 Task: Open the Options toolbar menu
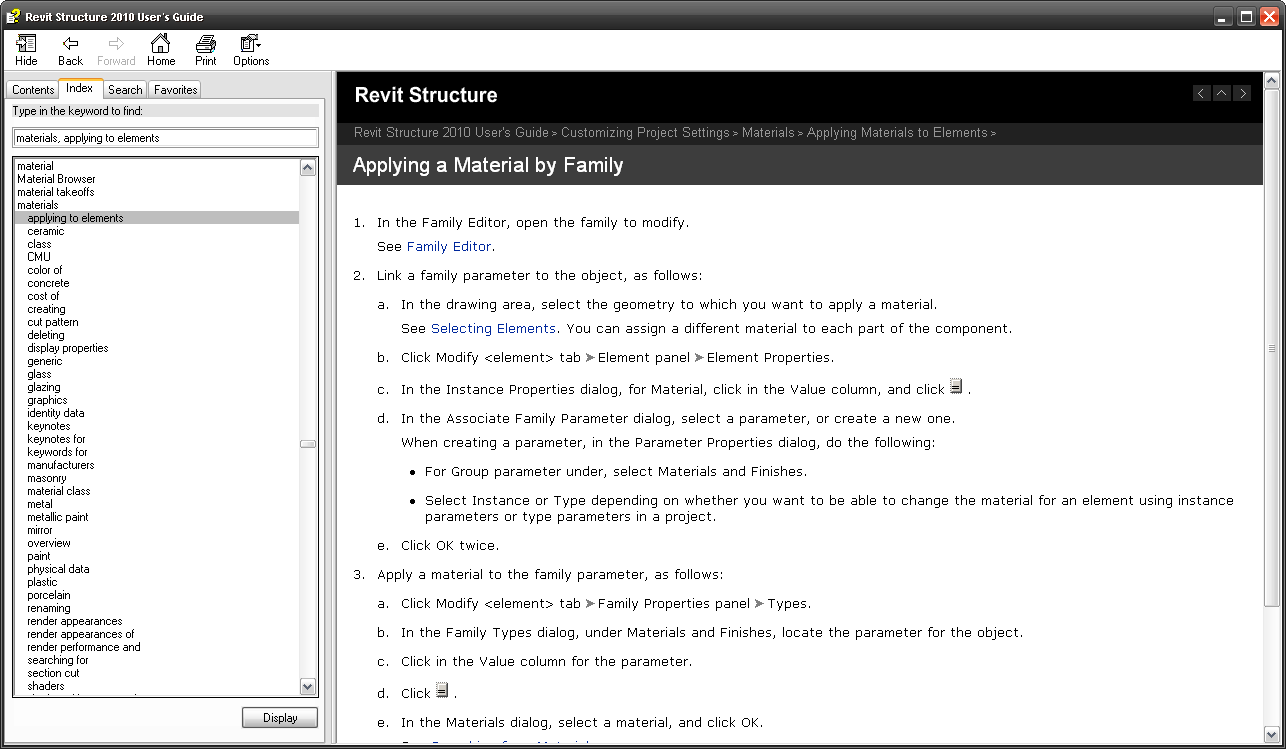coord(251,50)
